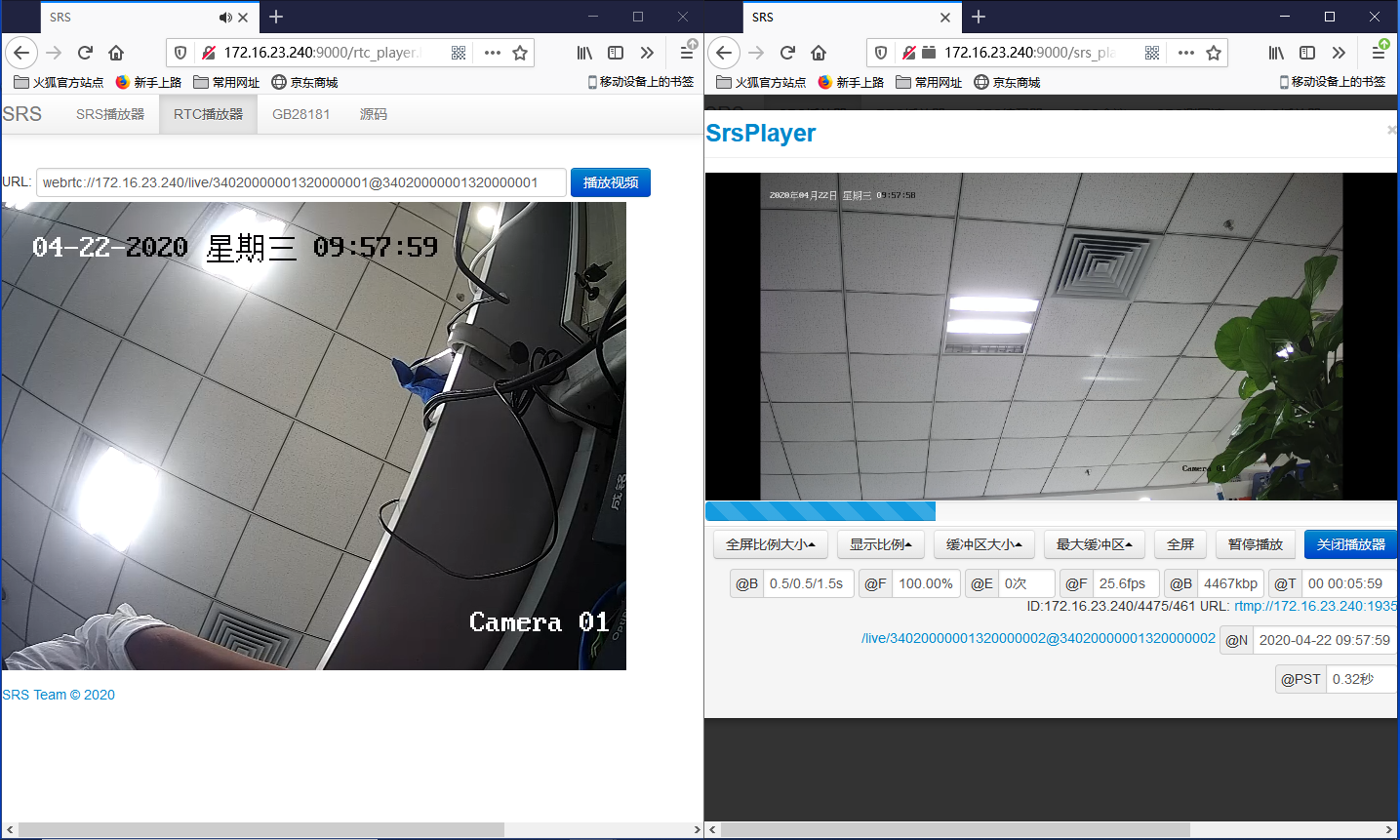The width and height of the screenshot is (1400, 840).
Task: Click 暂停播放 to pause the SrsPlayer stream
Action: coord(1255,544)
